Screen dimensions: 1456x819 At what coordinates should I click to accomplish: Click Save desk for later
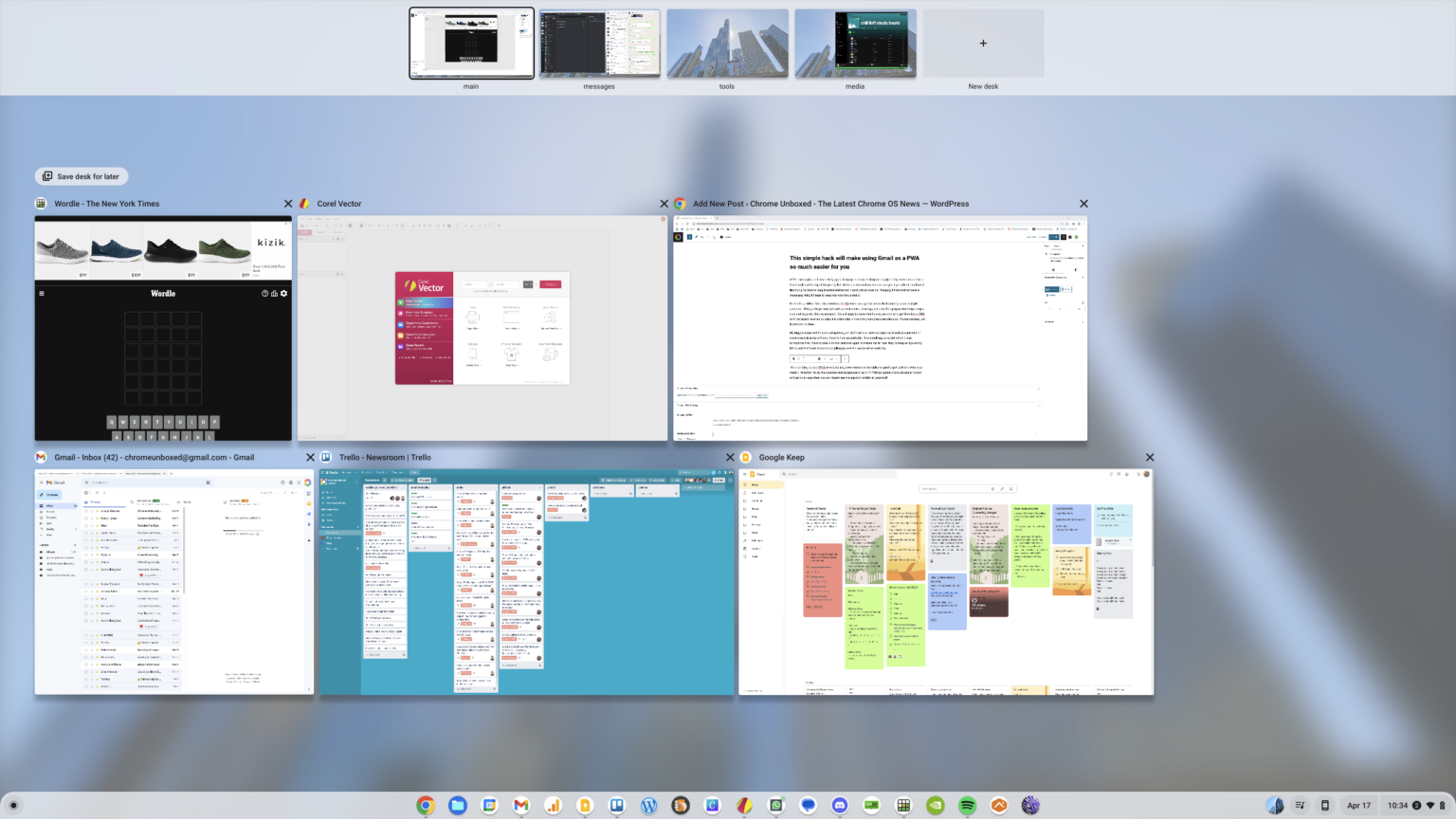point(82,176)
